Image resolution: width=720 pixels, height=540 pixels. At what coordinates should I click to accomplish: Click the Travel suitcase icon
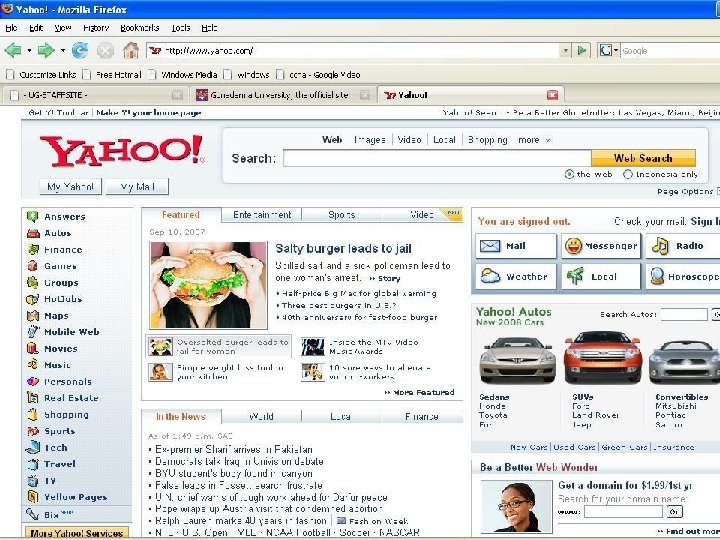click(33, 464)
